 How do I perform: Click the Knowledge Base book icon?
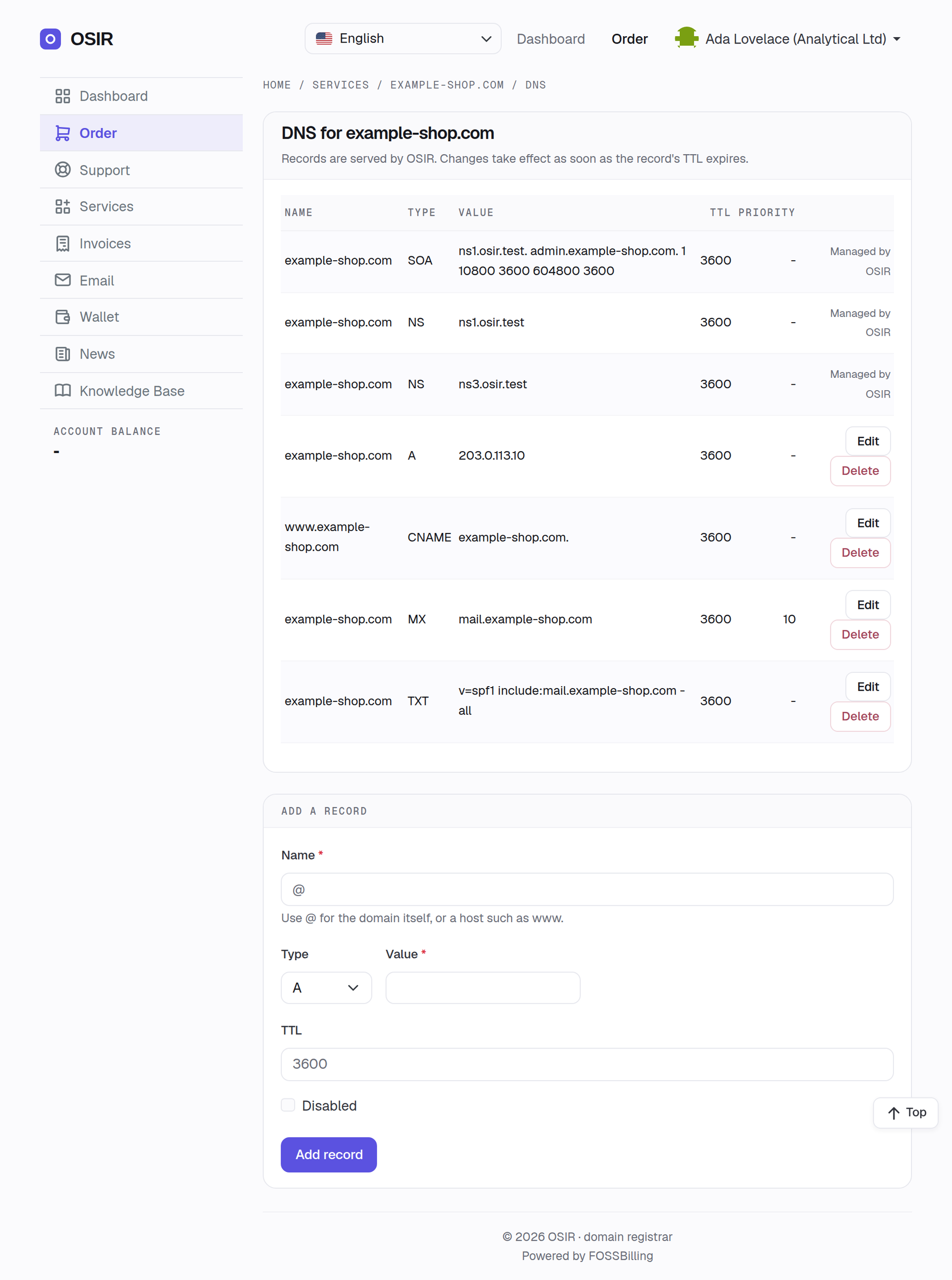pos(62,391)
